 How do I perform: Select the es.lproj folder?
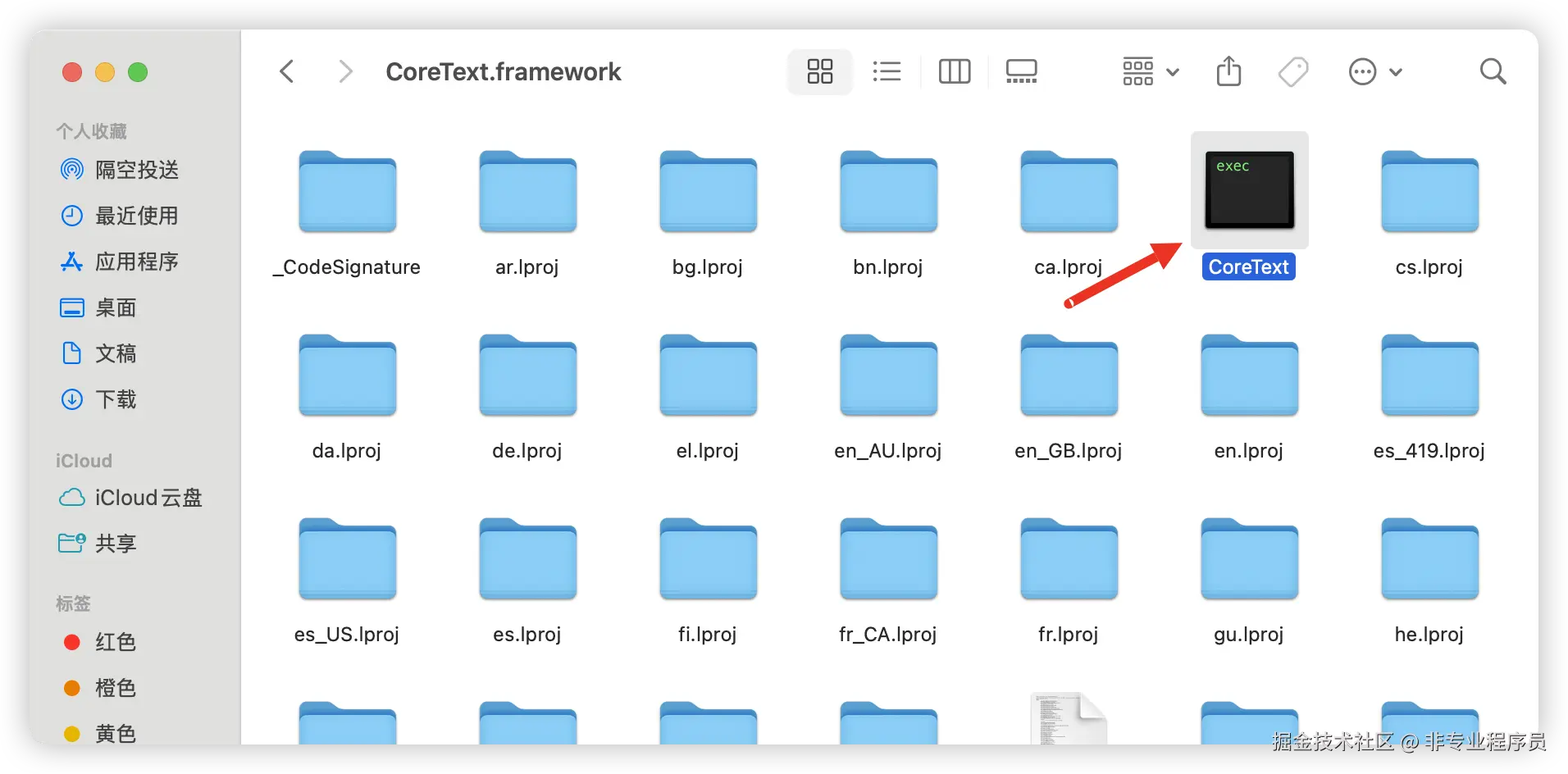pyautogui.click(x=527, y=559)
